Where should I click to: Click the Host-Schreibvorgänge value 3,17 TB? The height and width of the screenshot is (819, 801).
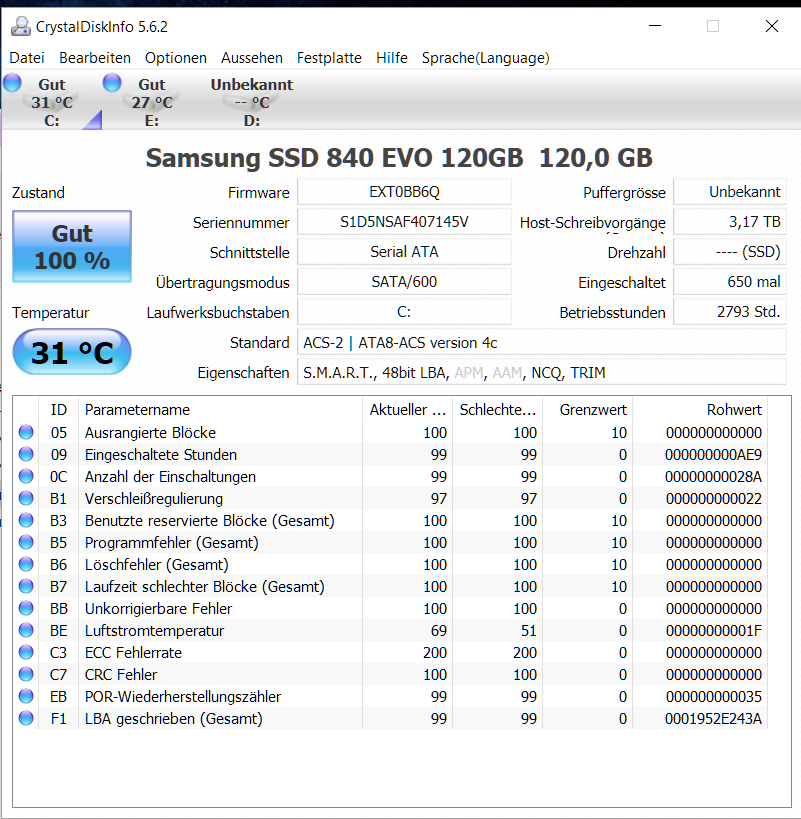[730, 222]
